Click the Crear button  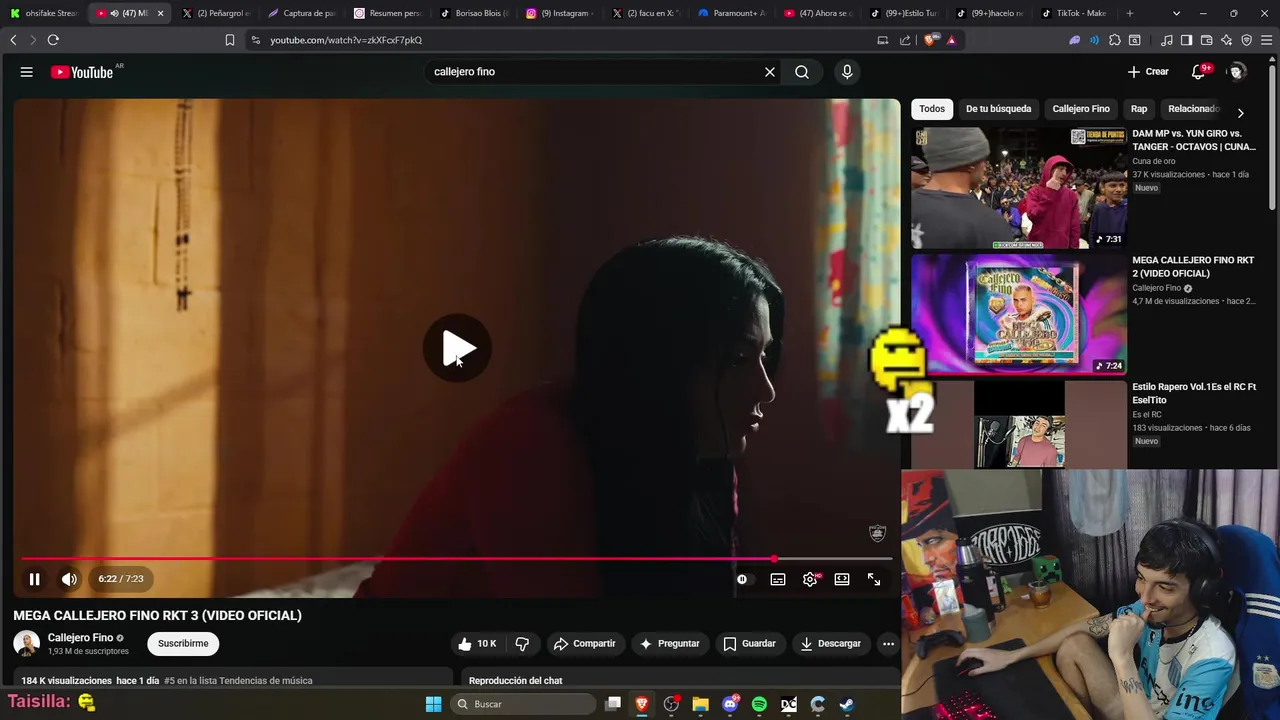point(1148,72)
